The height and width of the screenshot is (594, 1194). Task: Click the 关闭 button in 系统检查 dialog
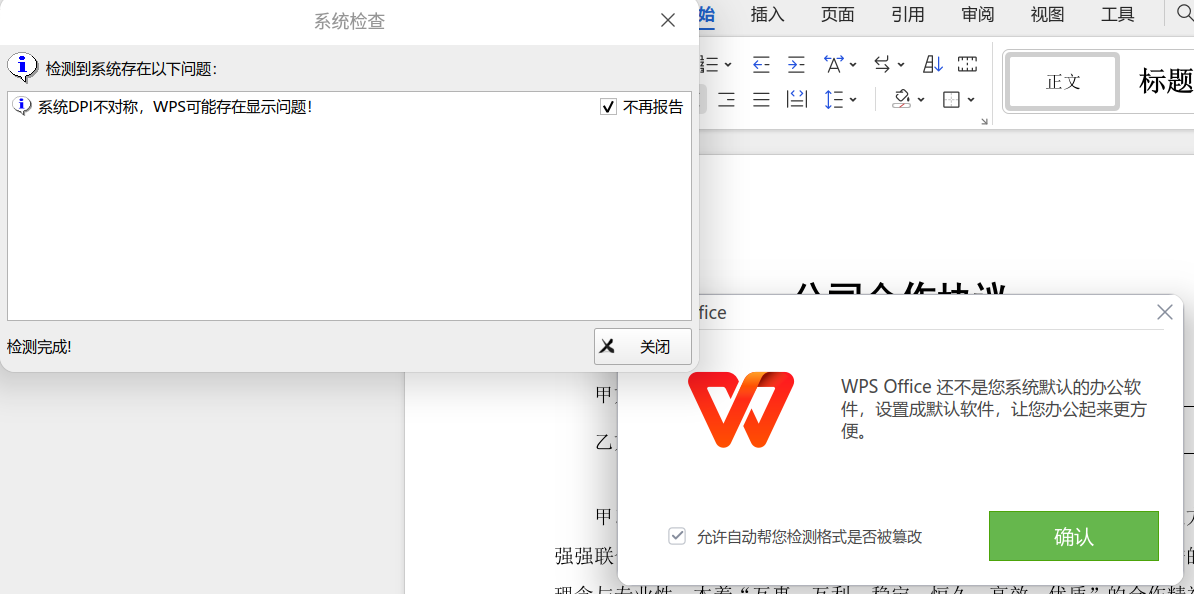(x=643, y=346)
